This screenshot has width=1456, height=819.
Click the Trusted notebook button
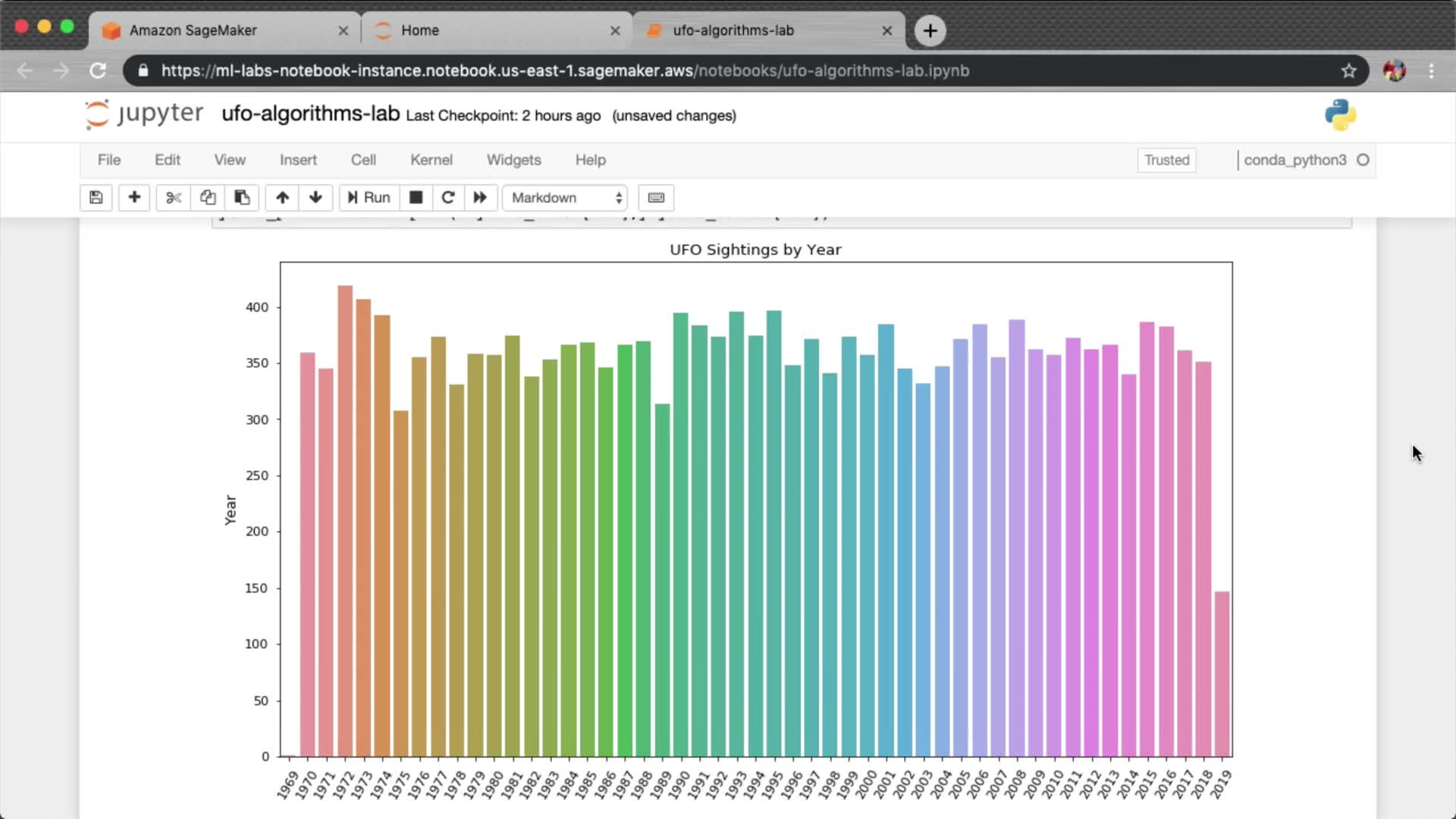tap(1166, 160)
